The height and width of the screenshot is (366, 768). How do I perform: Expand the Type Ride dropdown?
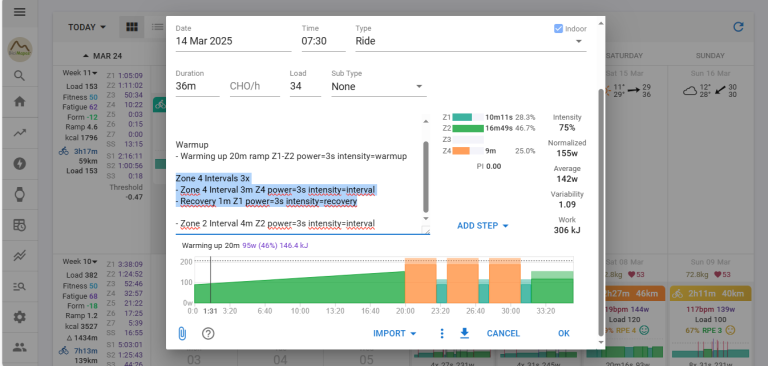pyautogui.click(x=579, y=41)
